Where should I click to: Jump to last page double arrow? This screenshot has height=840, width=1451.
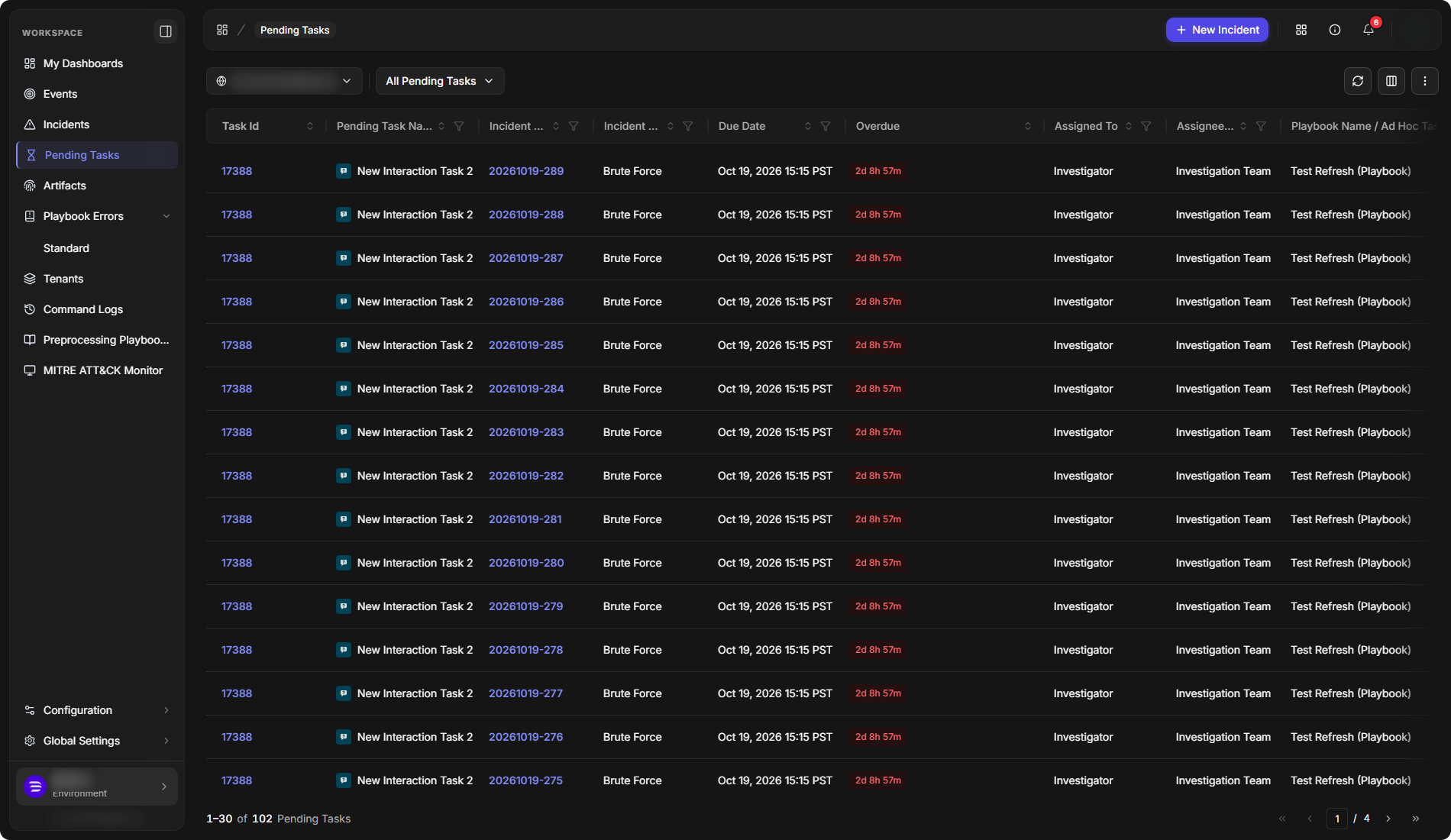click(1416, 819)
